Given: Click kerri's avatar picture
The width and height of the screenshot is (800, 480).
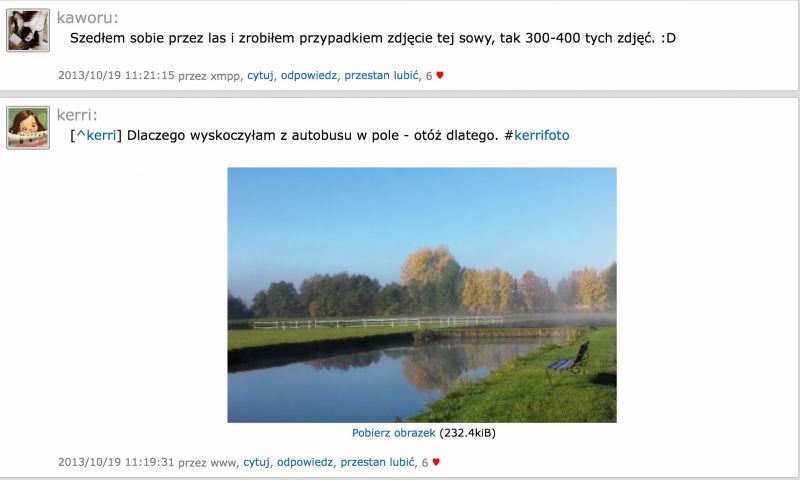Looking at the screenshot, I should click(x=28, y=128).
